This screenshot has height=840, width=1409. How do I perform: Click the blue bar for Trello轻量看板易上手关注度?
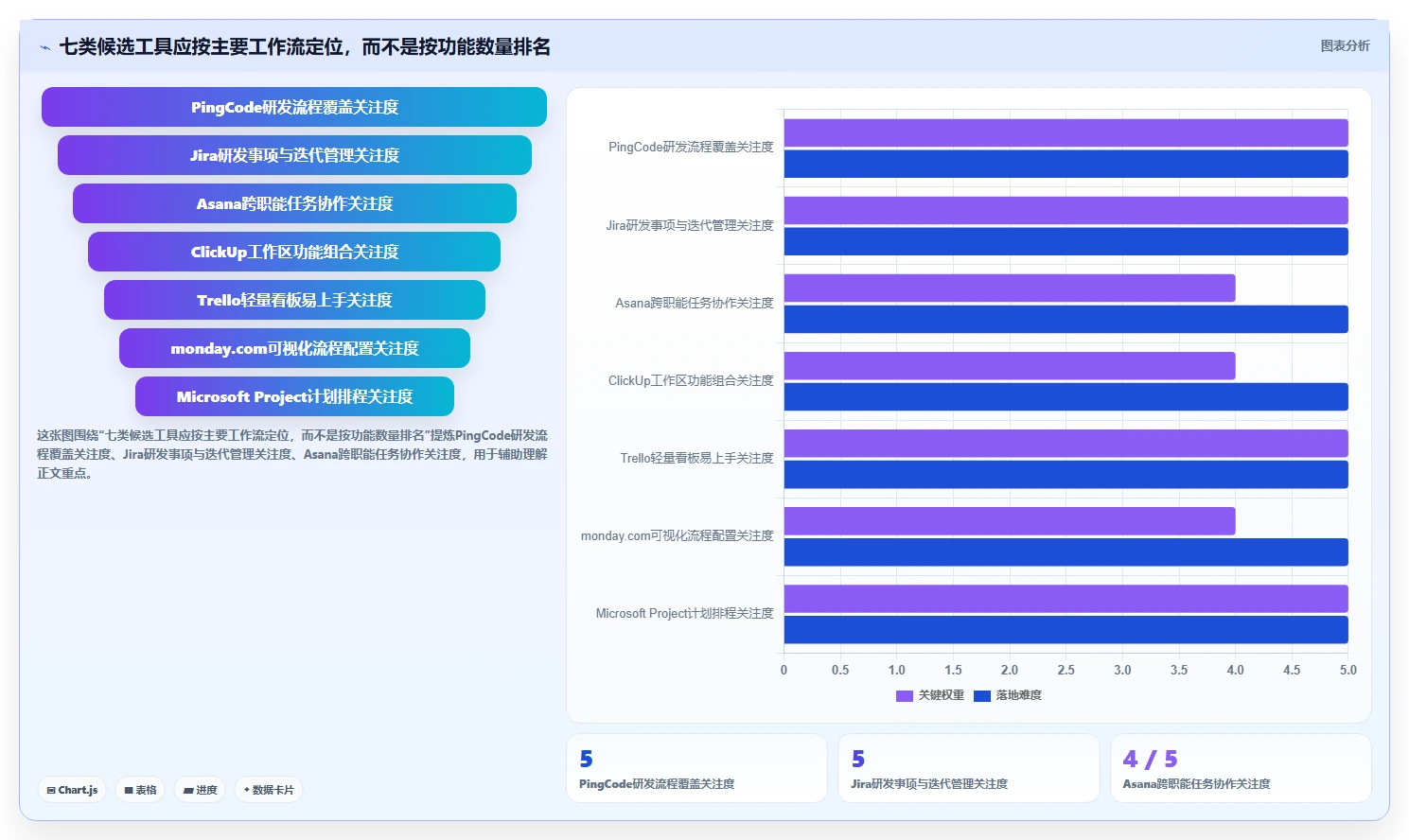(x=1066, y=474)
